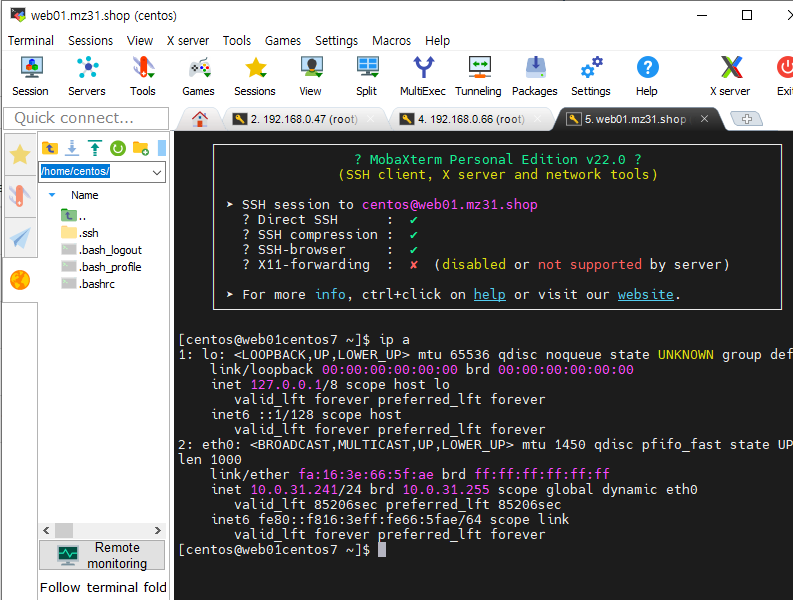
Task: Open the Settings menu
Action: (336, 40)
